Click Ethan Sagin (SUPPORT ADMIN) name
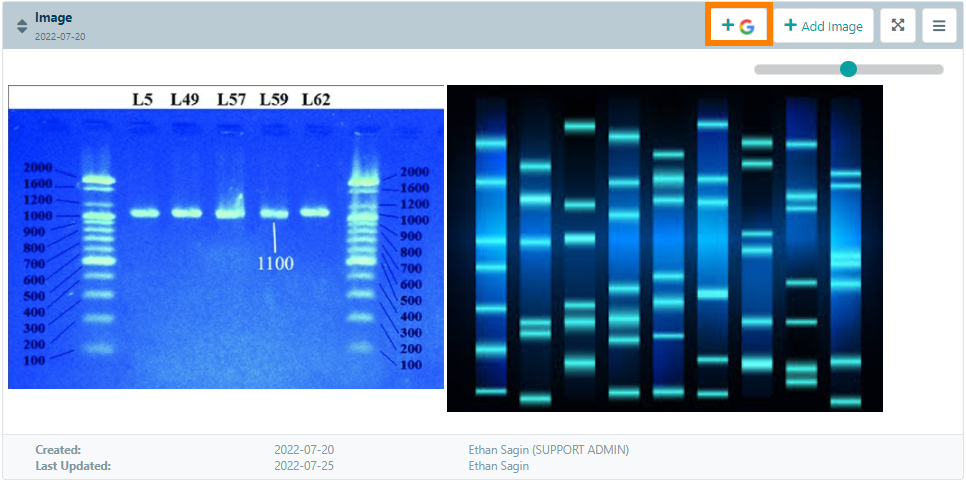The width and height of the screenshot is (966, 482). [x=548, y=450]
